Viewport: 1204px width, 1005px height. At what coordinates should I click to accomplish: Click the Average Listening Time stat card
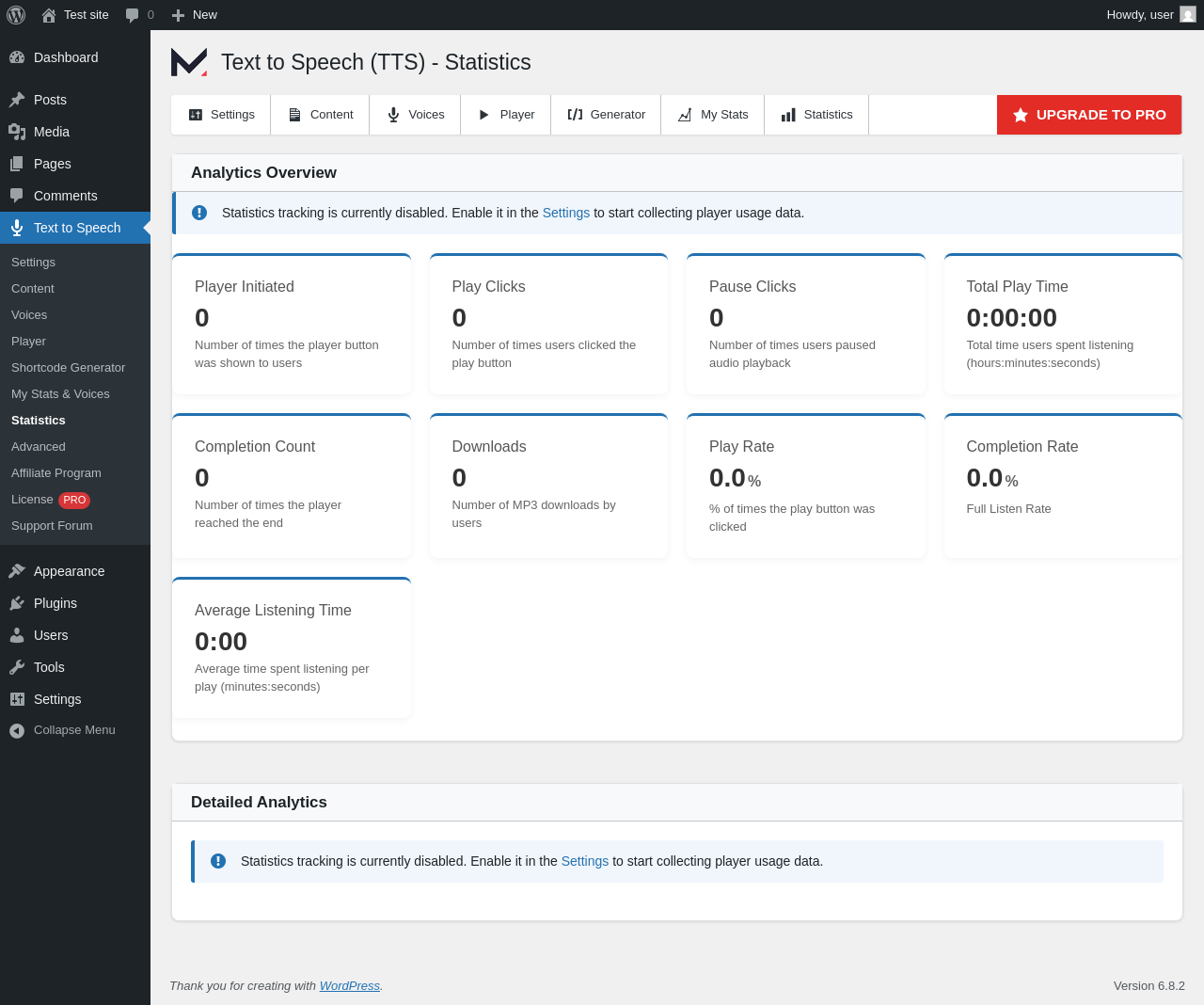(292, 647)
